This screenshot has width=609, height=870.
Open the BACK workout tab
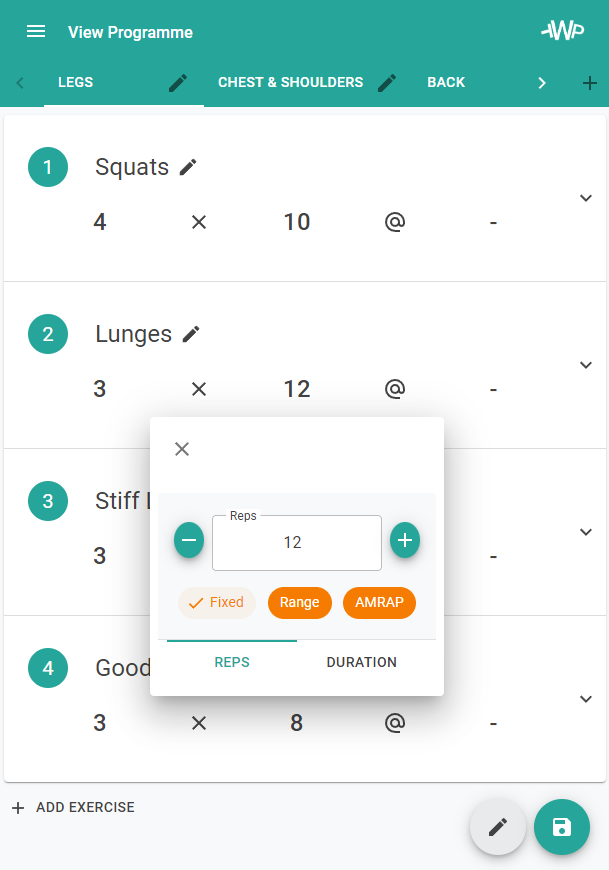click(446, 82)
